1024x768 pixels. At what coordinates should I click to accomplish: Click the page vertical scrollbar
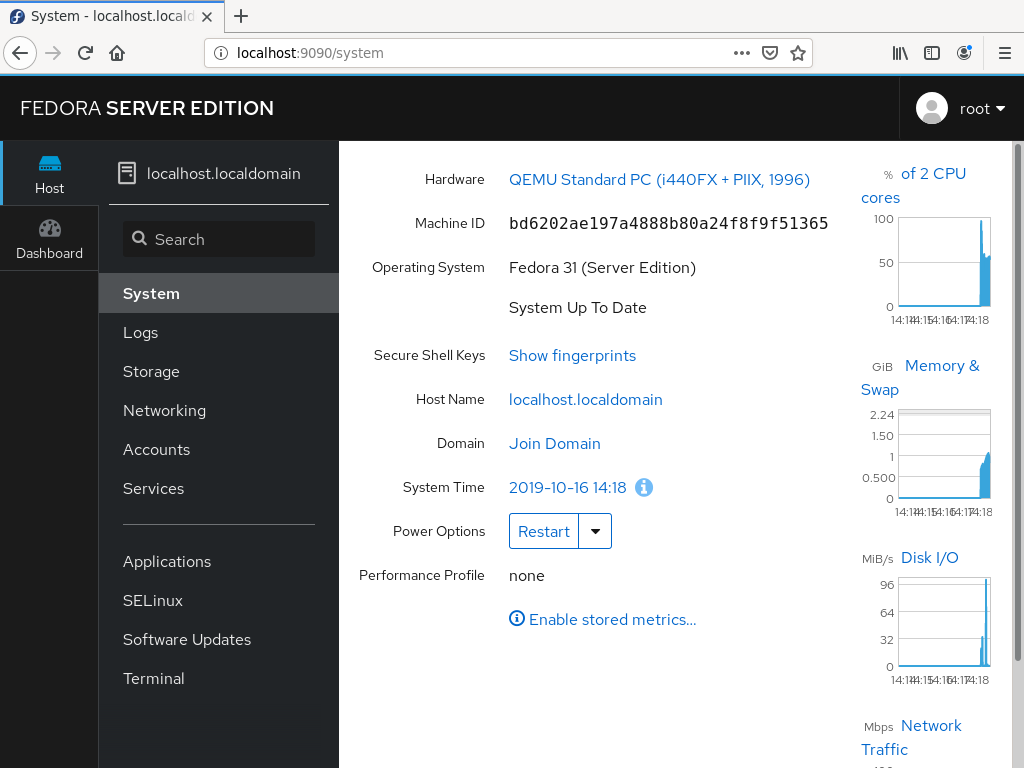coord(1017,402)
